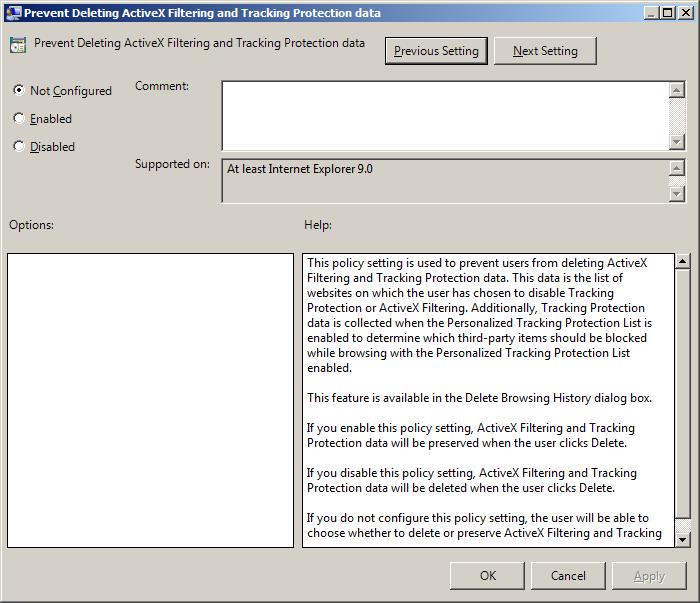Cancel the policy dialog
Viewport: 700px width, 603px height.
(568, 576)
